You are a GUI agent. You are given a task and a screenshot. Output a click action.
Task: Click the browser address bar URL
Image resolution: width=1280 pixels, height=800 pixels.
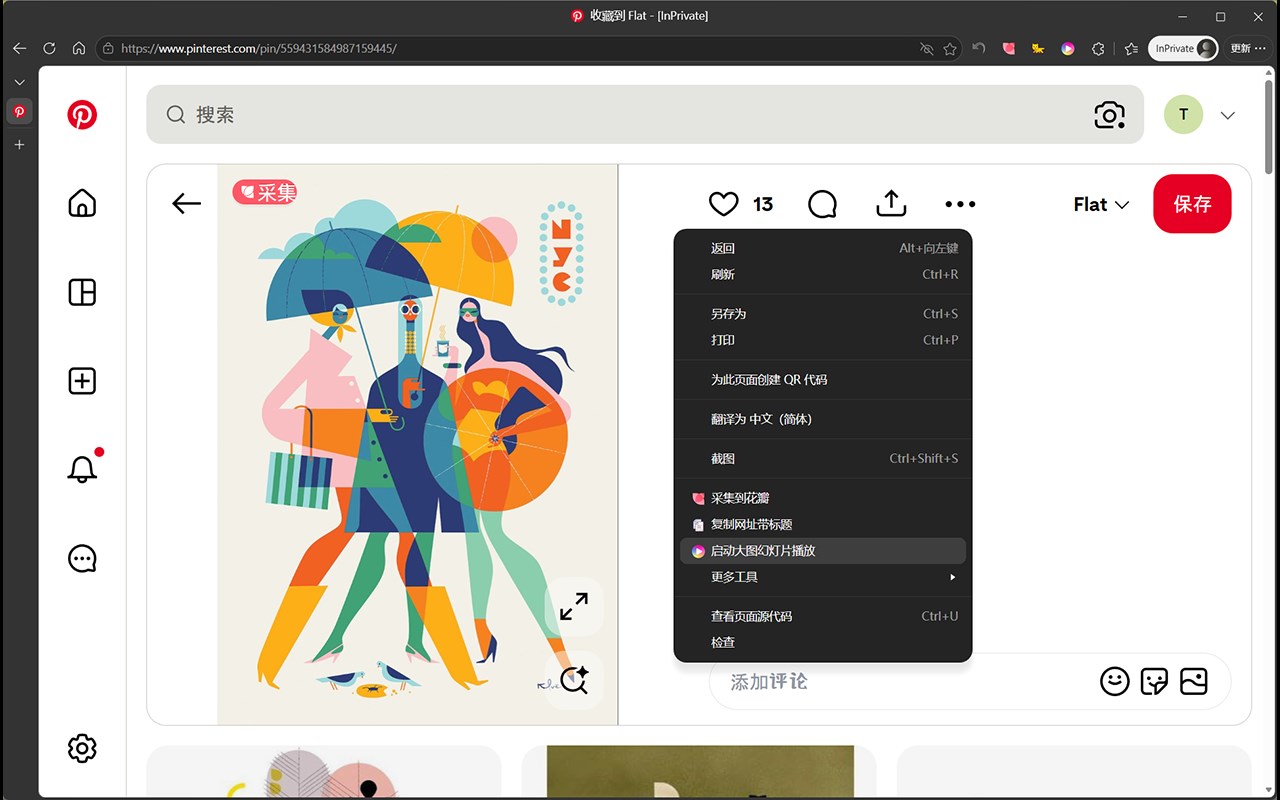pos(258,48)
